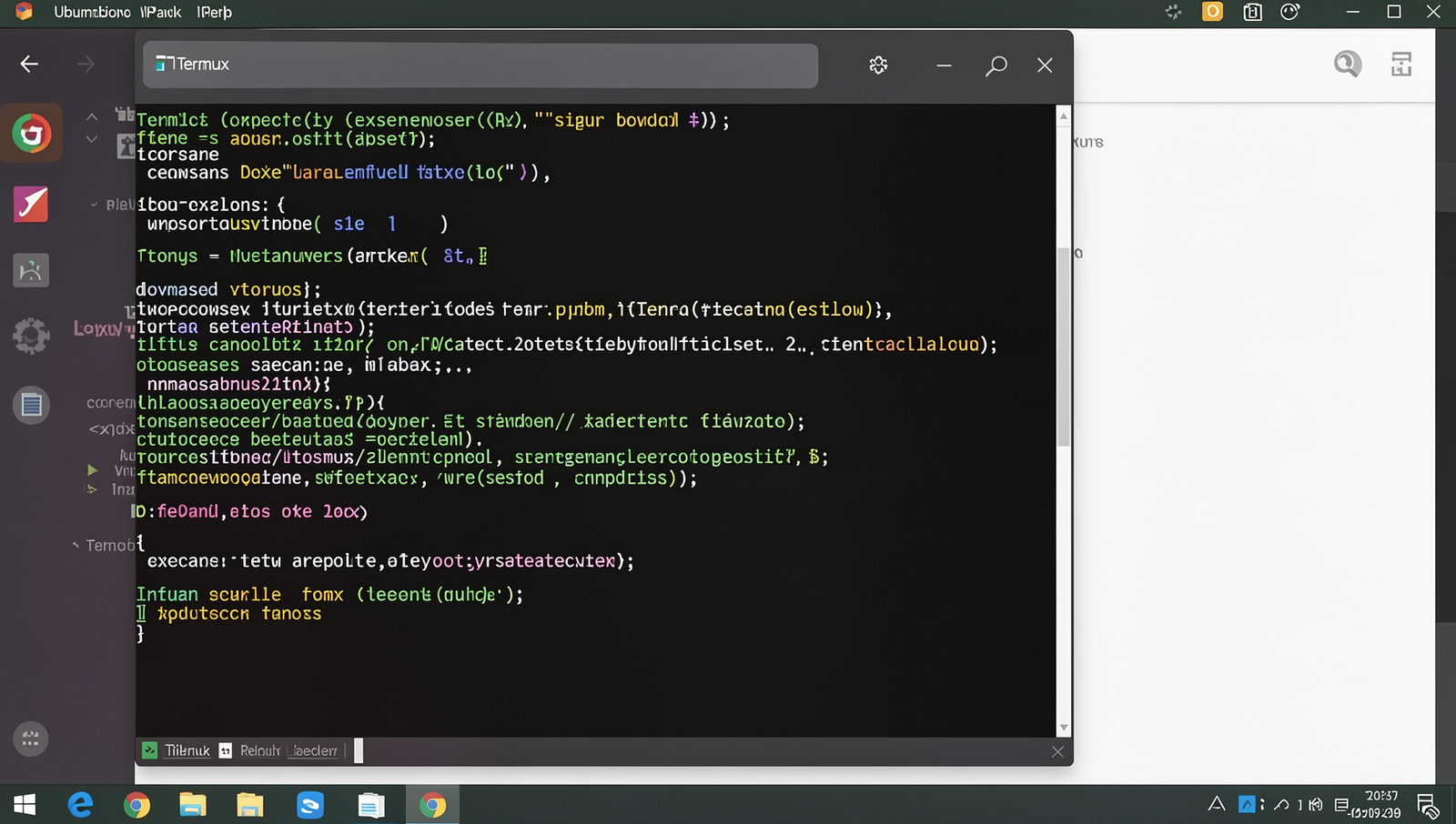
Task: Open the Ubumtbono menu
Action: (92, 12)
